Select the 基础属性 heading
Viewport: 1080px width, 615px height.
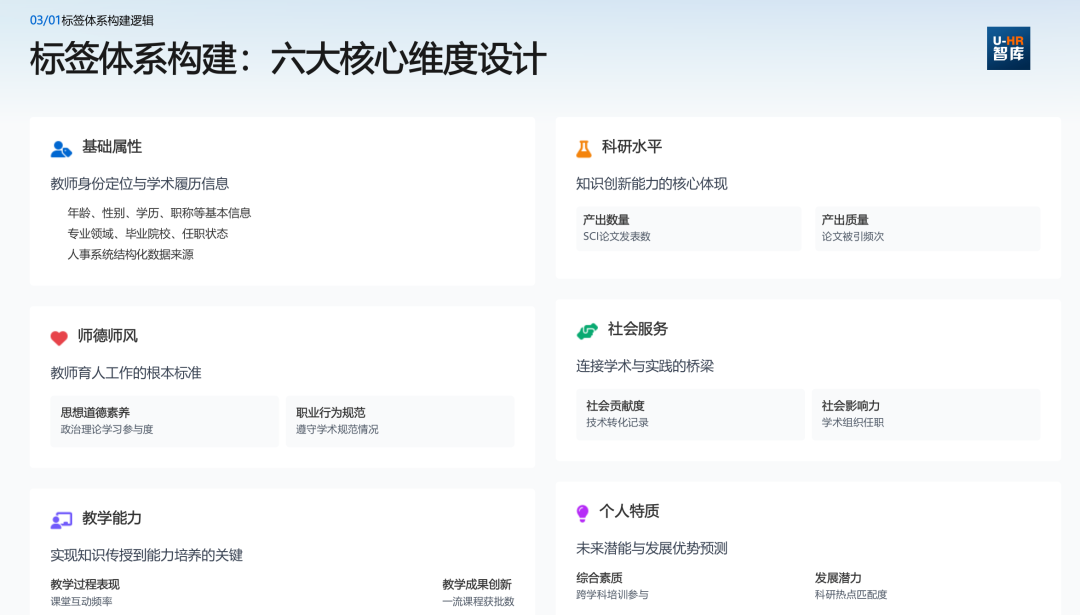pos(112,147)
